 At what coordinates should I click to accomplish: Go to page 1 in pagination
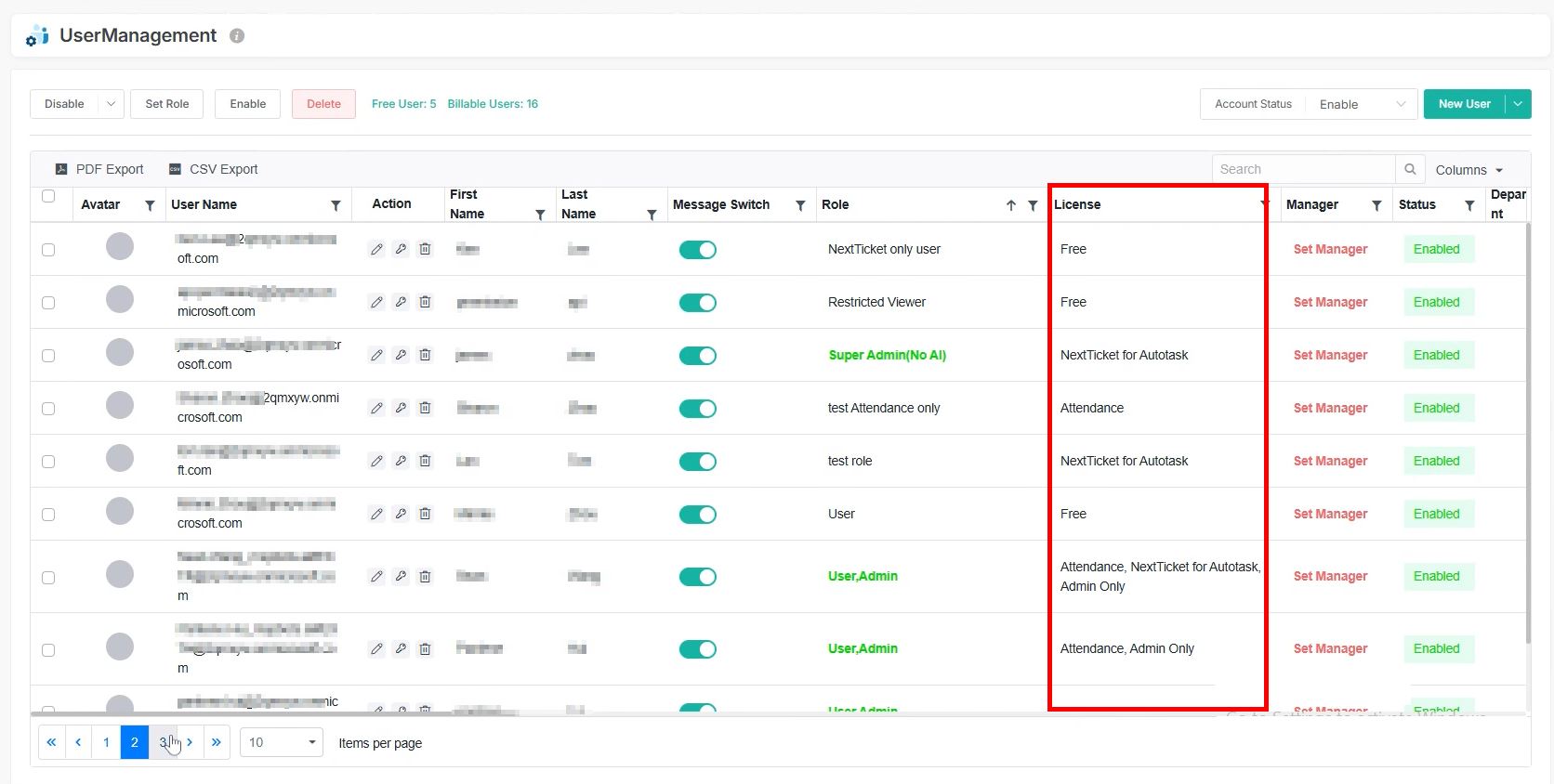[106, 742]
